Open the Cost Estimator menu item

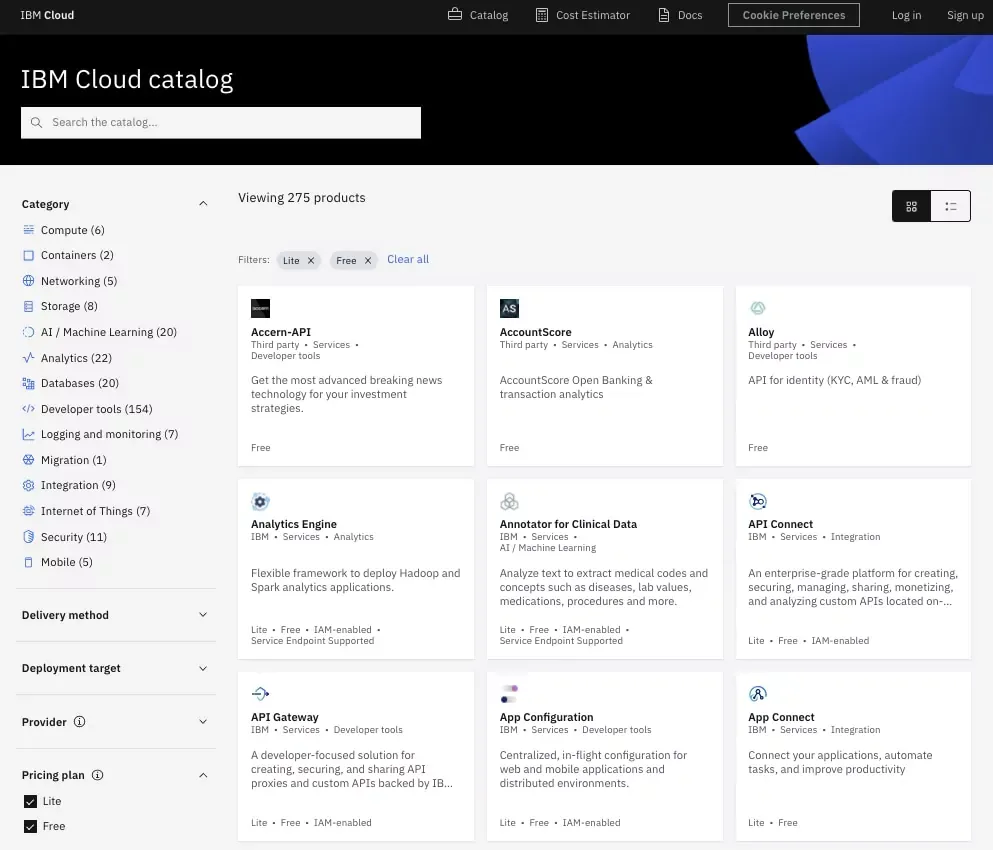[x=582, y=15]
